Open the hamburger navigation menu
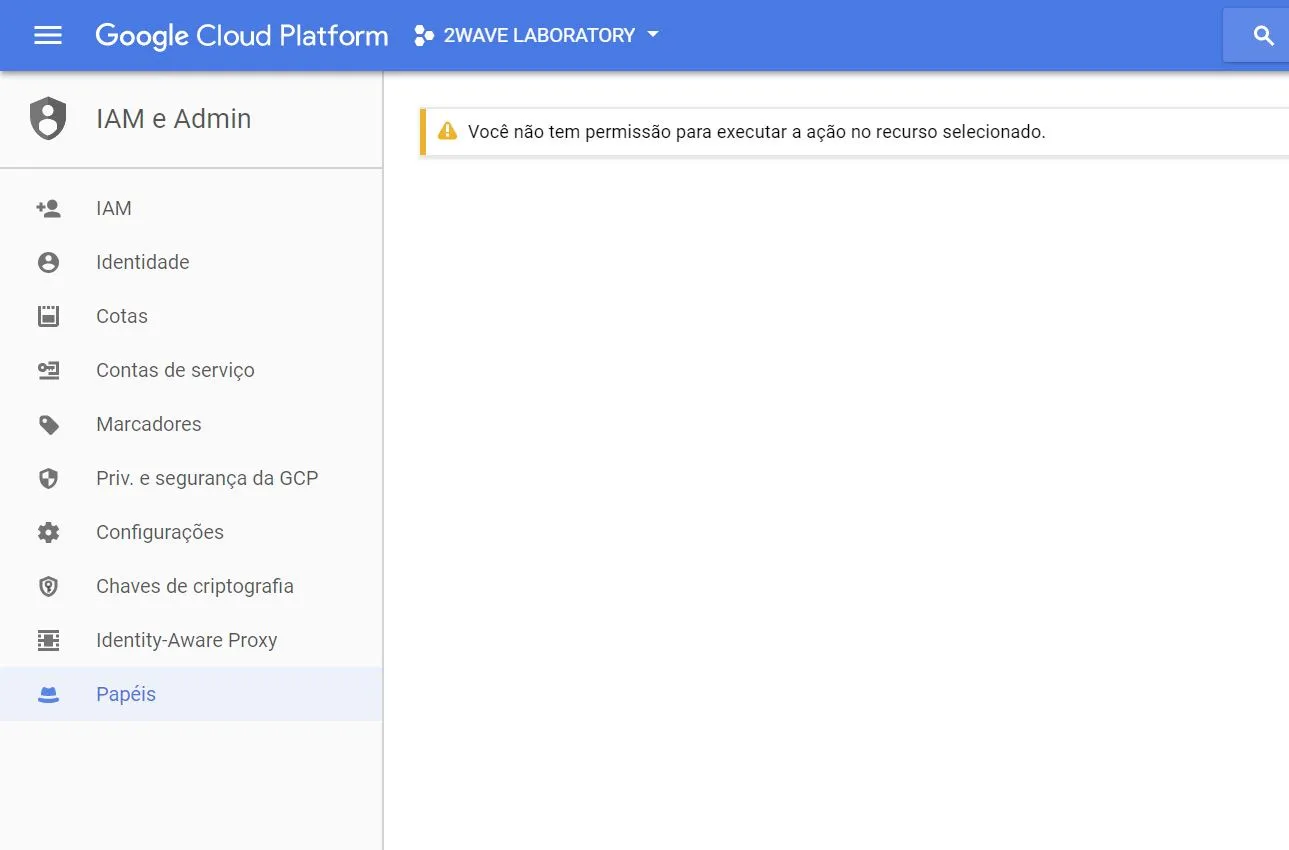 pos(48,36)
